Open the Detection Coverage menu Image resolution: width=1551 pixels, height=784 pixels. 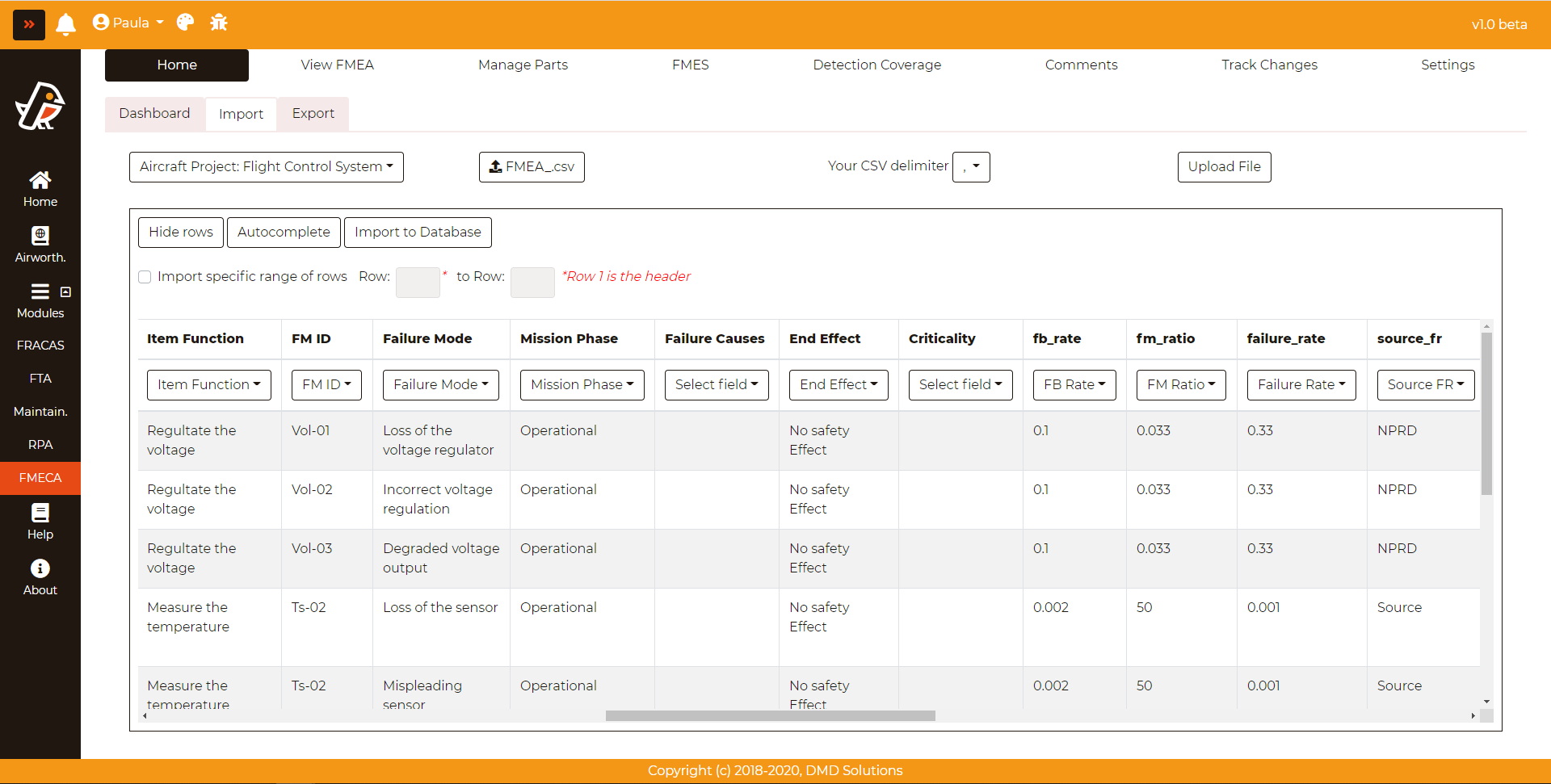(876, 65)
